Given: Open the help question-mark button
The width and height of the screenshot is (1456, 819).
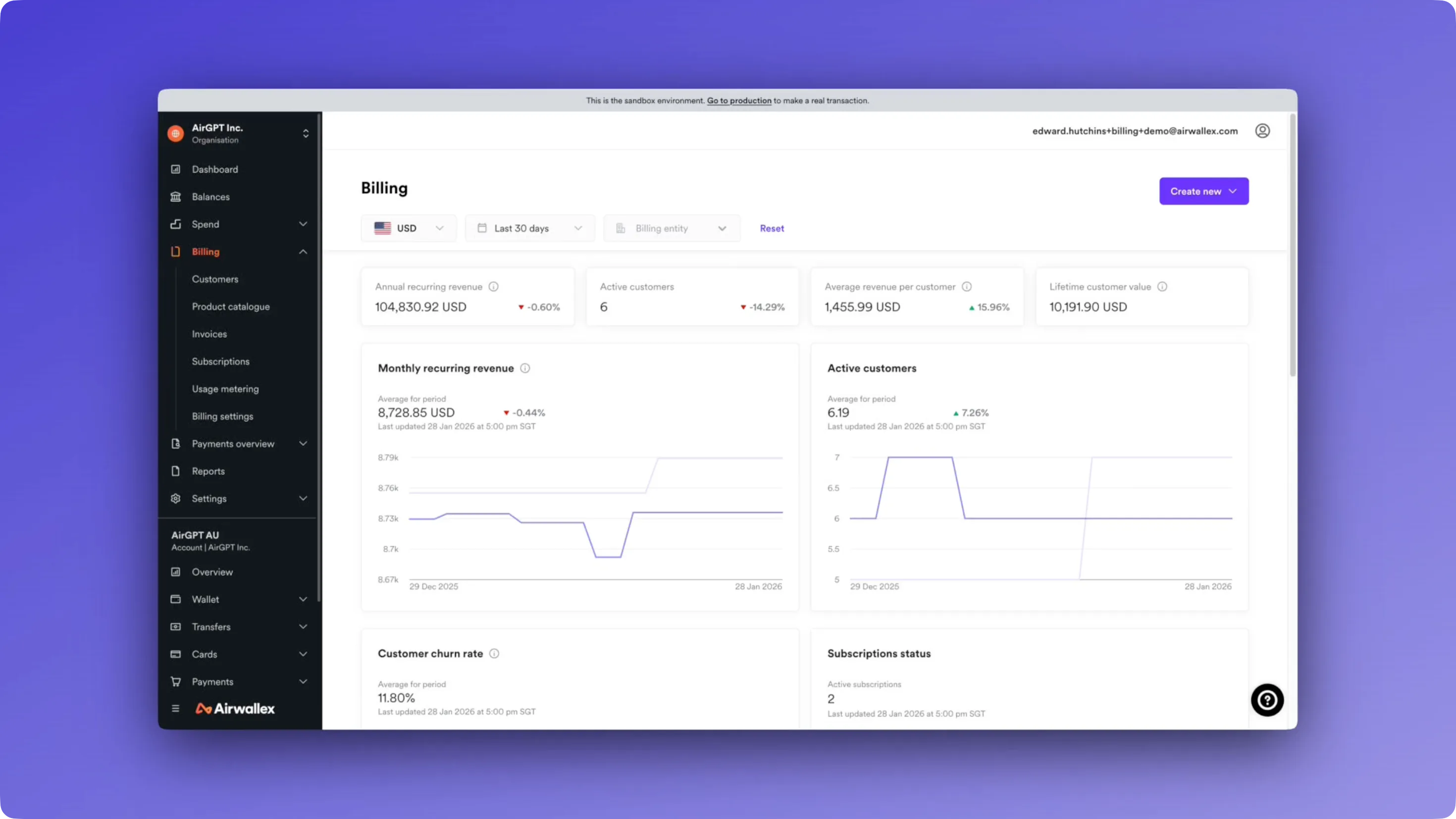Looking at the screenshot, I should 1267,700.
